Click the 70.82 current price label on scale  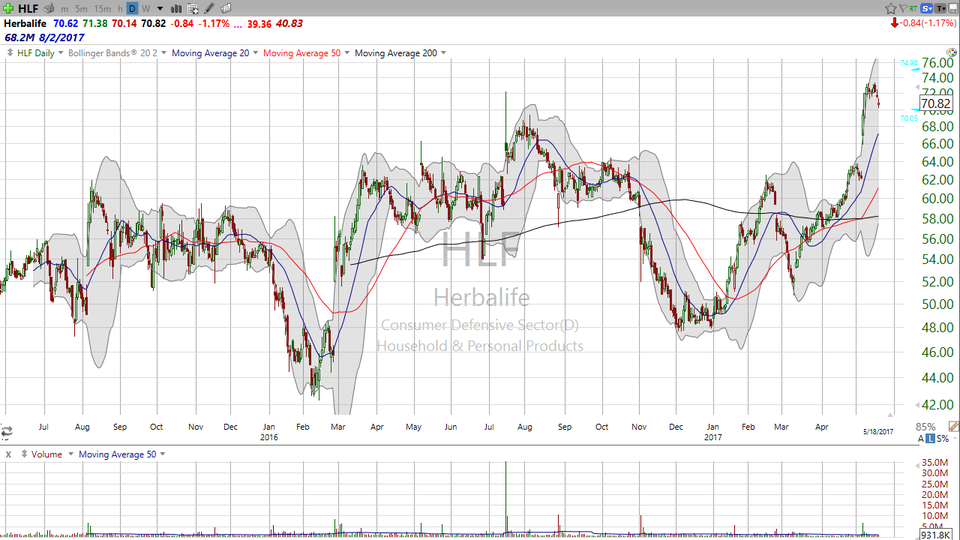point(936,104)
